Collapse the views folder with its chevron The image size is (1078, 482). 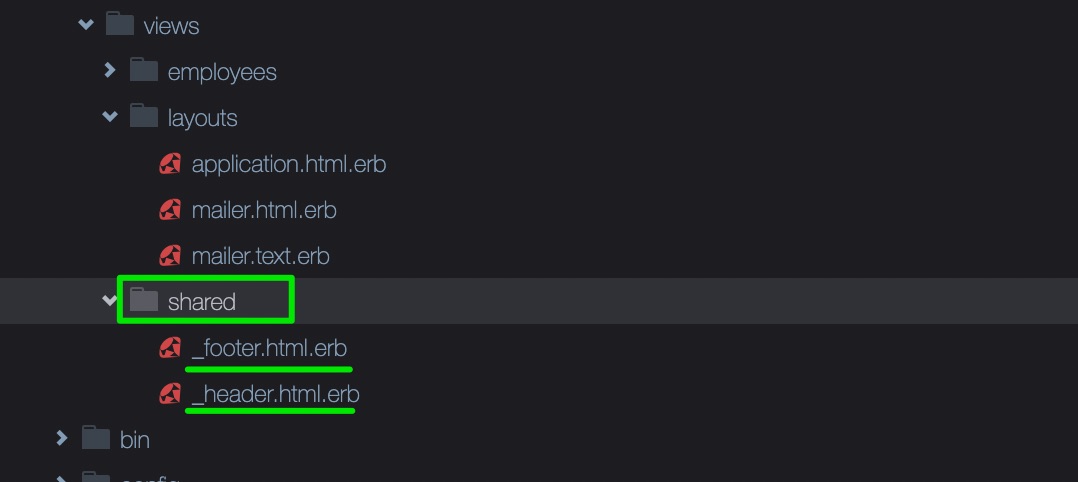point(86,25)
